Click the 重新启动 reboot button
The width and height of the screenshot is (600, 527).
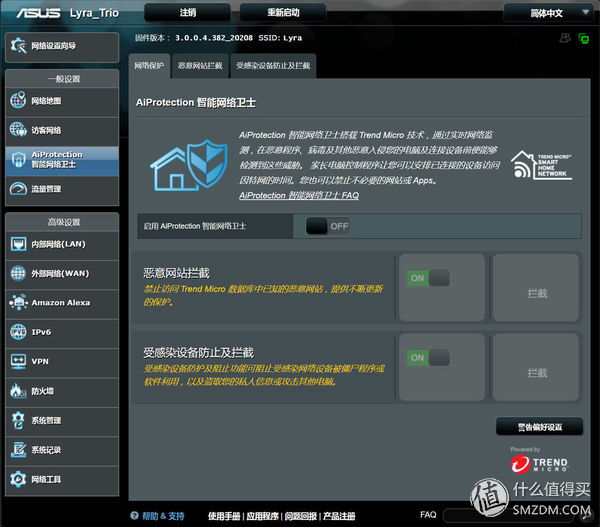(x=283, y=13)
